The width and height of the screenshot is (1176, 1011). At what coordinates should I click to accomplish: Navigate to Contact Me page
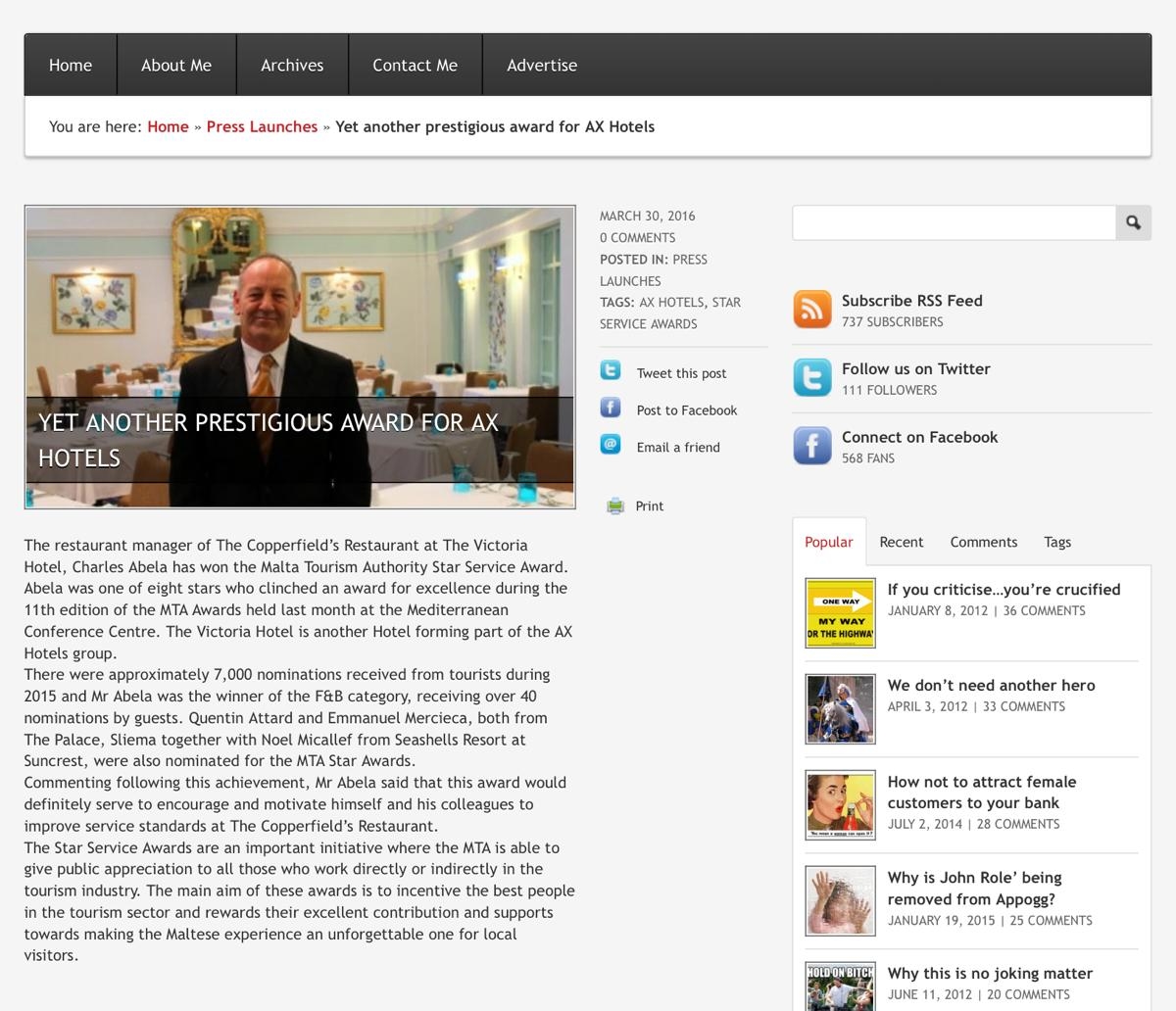[415, 66]
